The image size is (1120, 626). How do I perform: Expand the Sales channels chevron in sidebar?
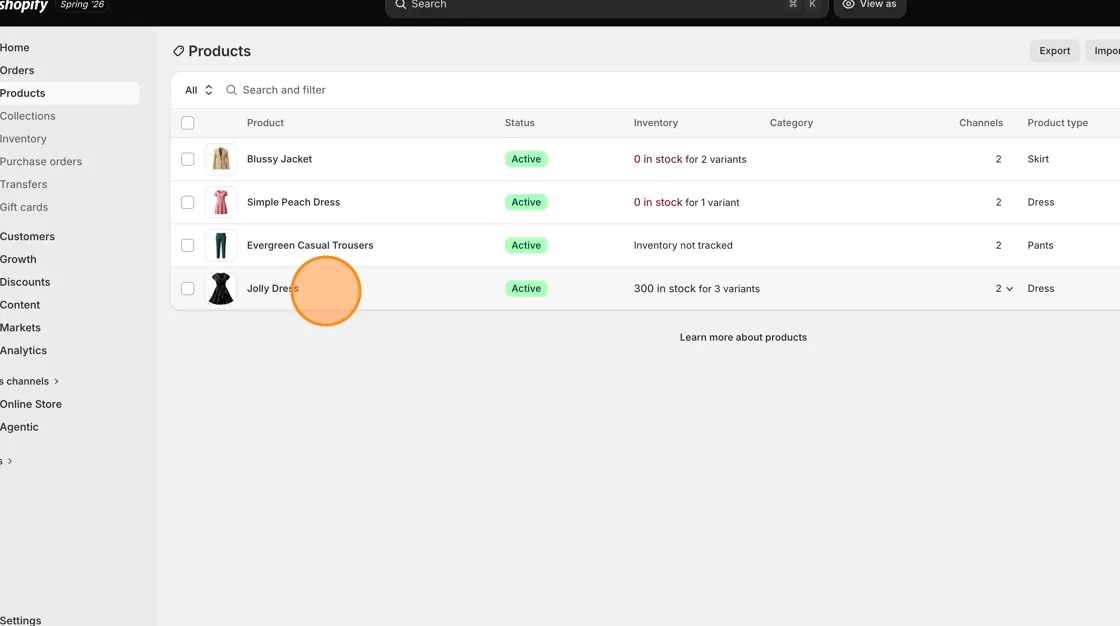pos(56,382)
